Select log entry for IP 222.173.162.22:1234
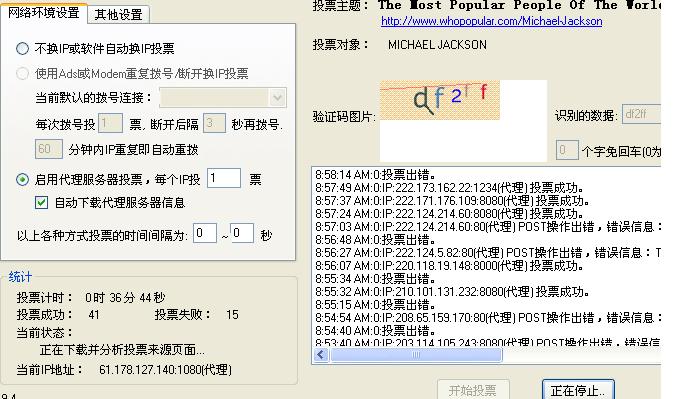 click(x=449, y=188)
